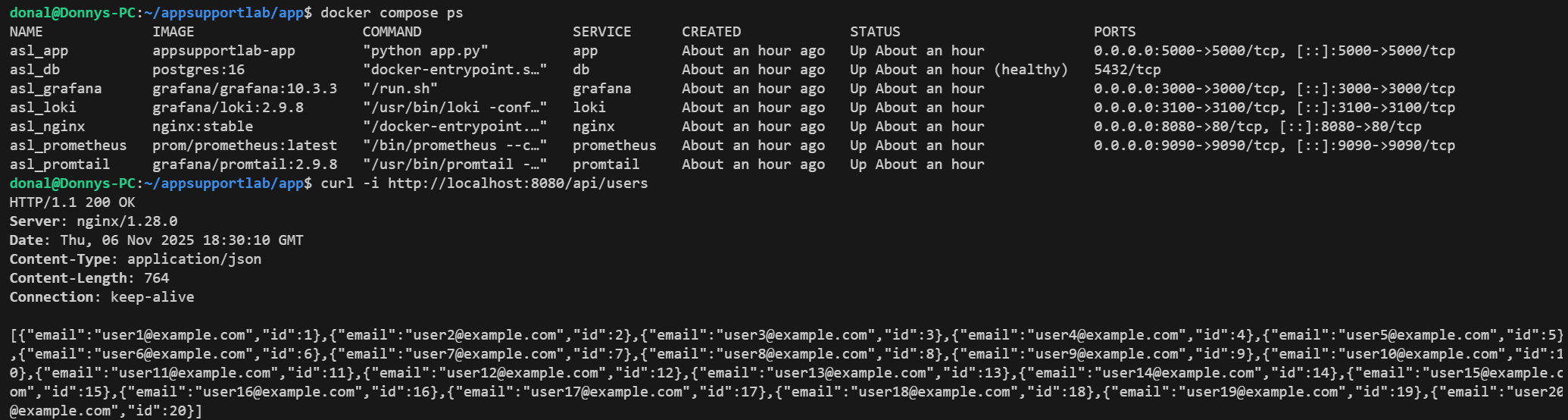The width and height of the screenshot is (1568, 420).
Task: Click the "/run.sh" command value
Action: pyautogui.click(x=400, y=89)
